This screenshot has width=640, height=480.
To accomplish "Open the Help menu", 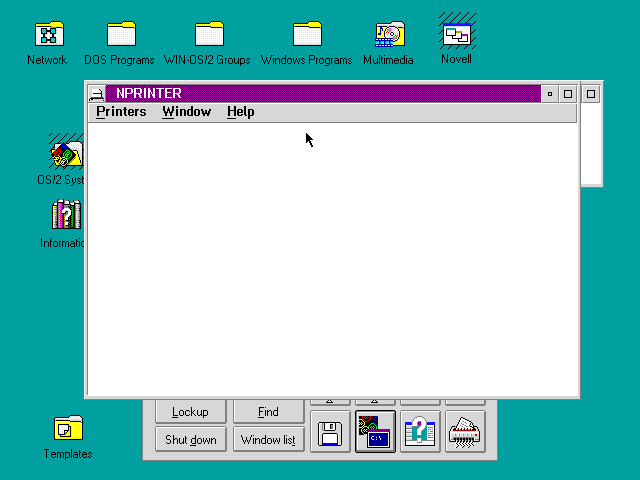I will (x=241, y=112).
